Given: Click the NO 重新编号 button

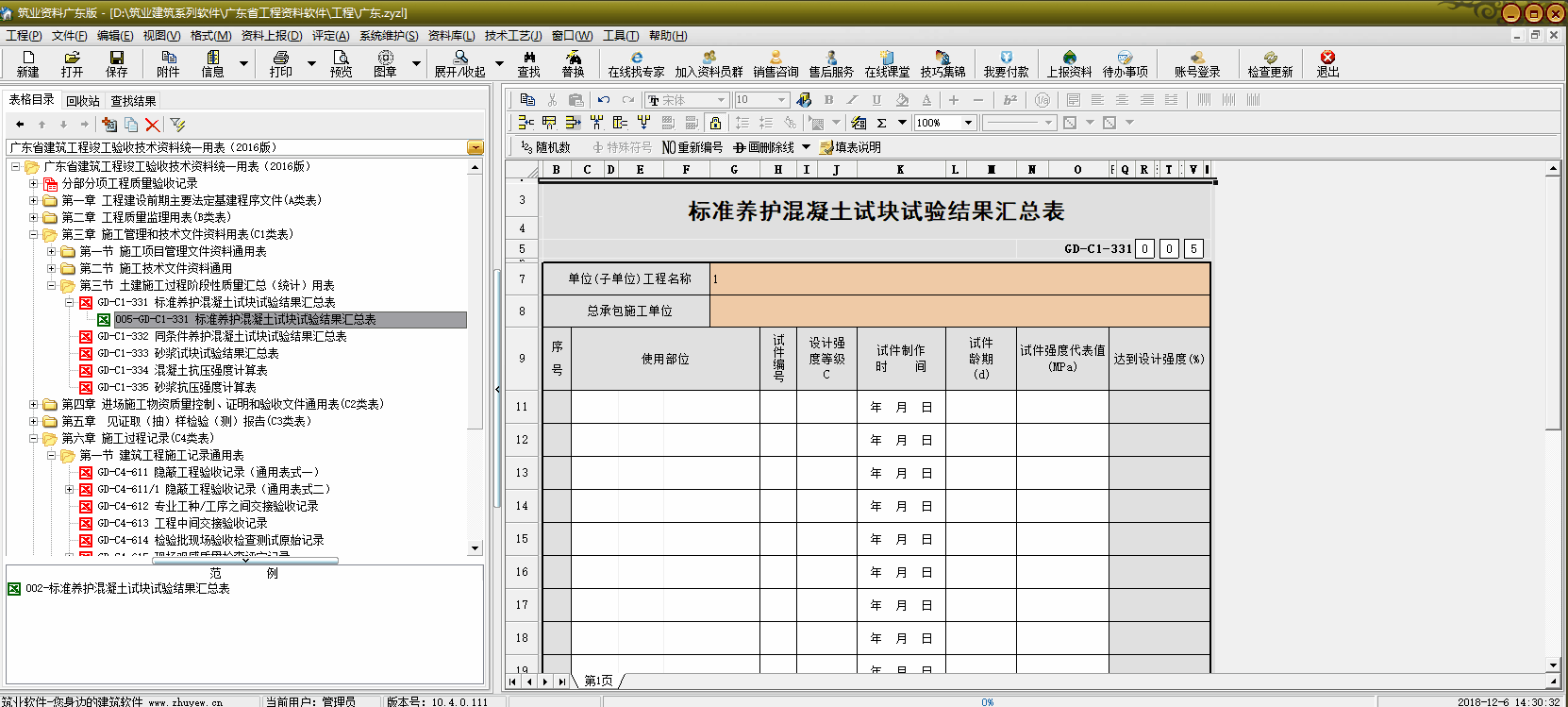Looking at the screenshot, I should point(692,147).
